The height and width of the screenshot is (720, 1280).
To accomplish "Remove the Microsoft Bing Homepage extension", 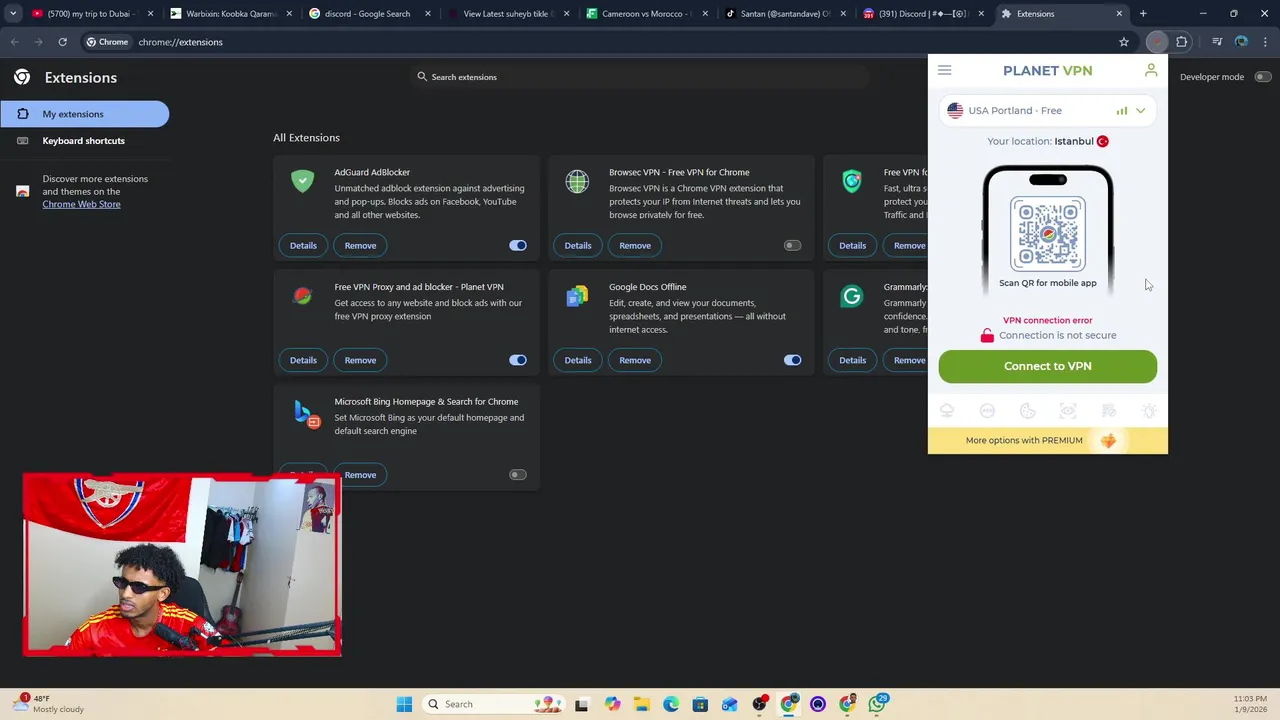I will point(360,475).
